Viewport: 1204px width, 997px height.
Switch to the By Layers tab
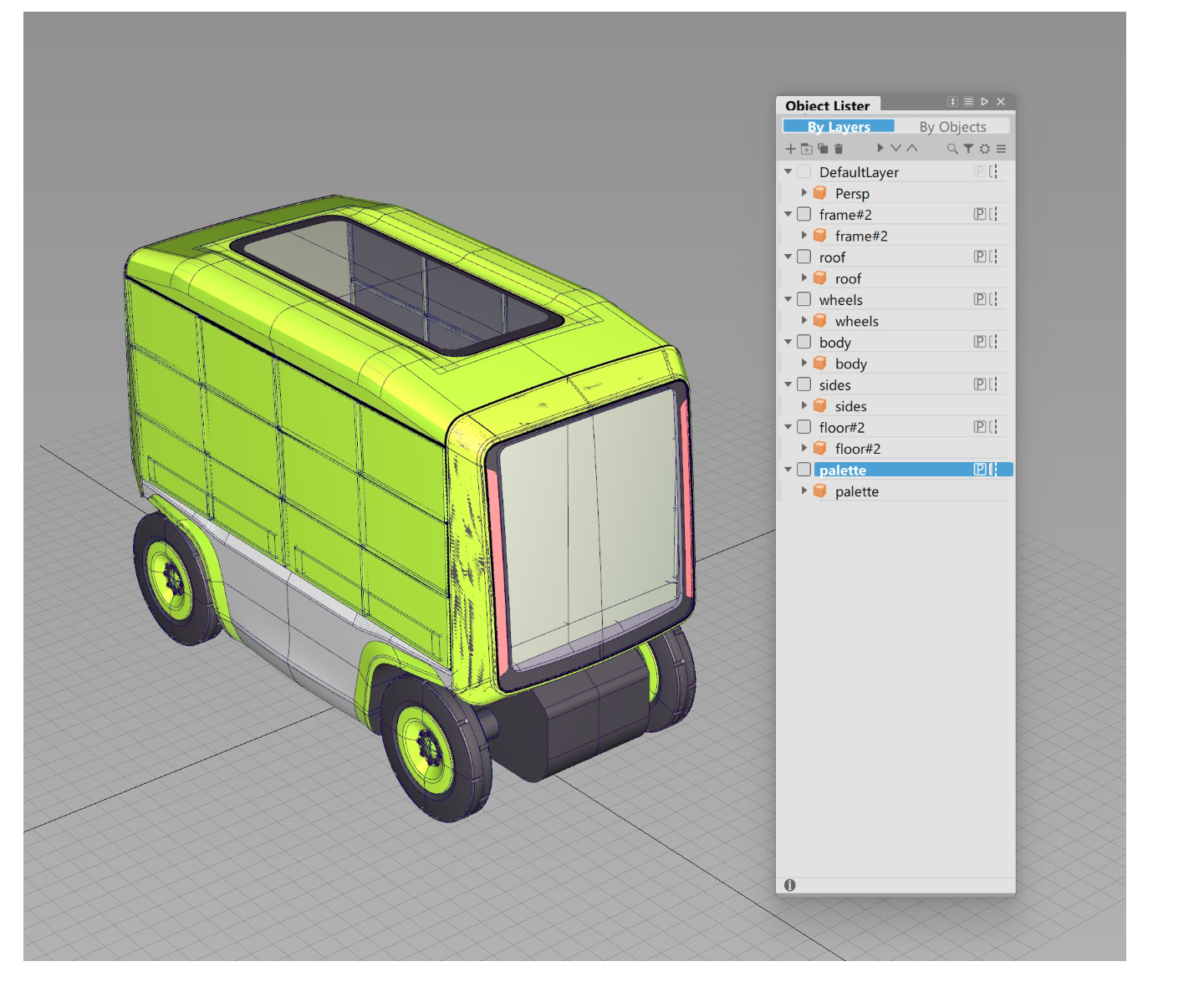839,126
